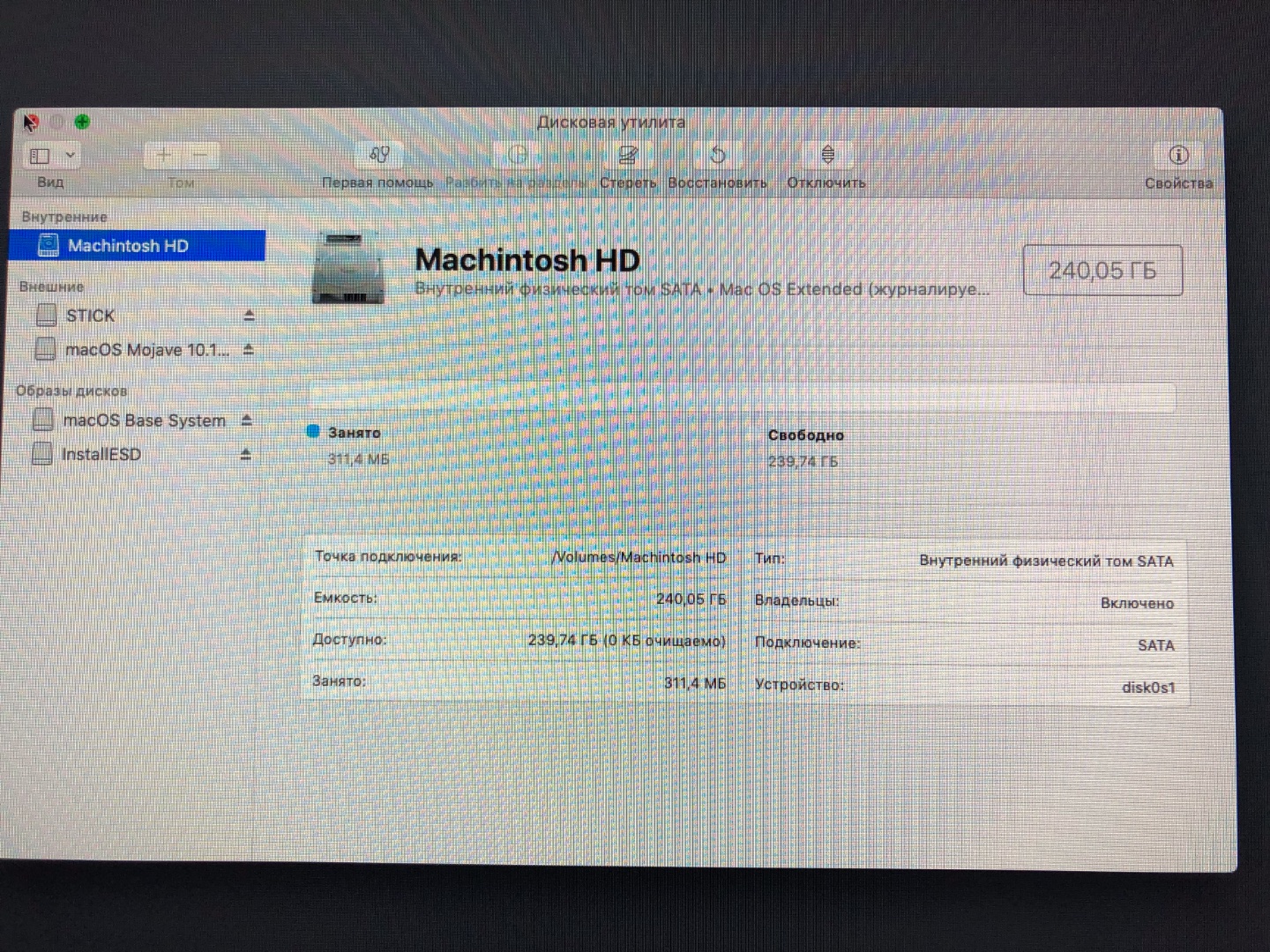This screenshot has height=952, width=1270.
Task: Click the green zoom window button
Action: tap(82, 122)
